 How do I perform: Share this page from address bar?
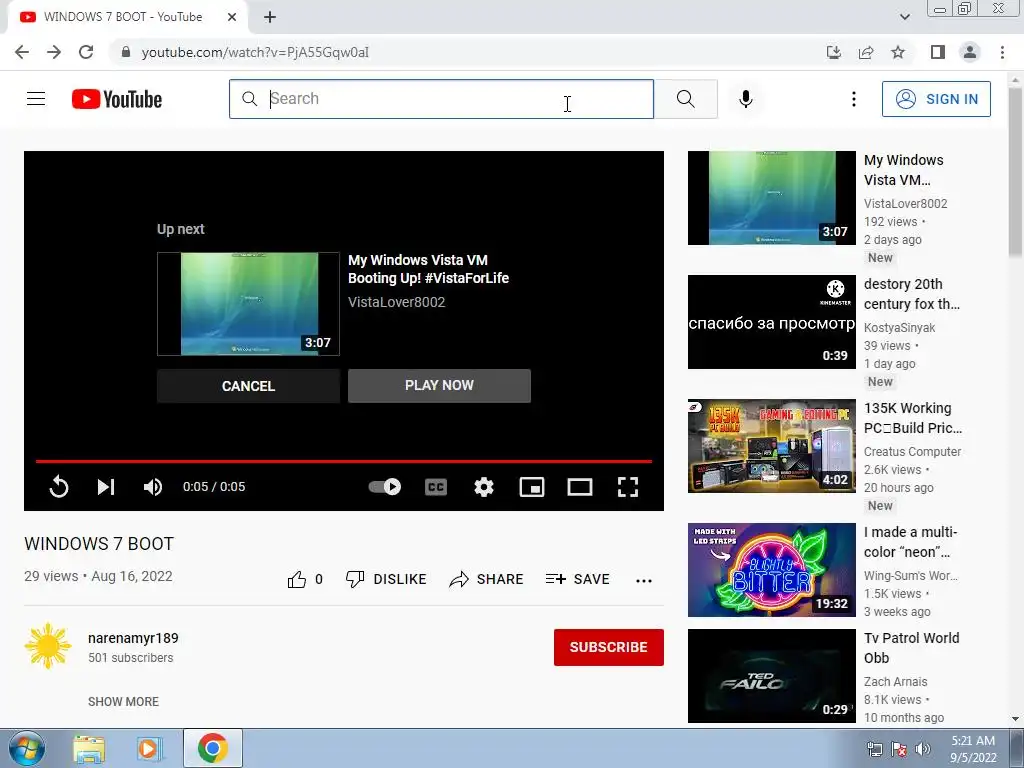pyautogui.click(x=866, y=52)
